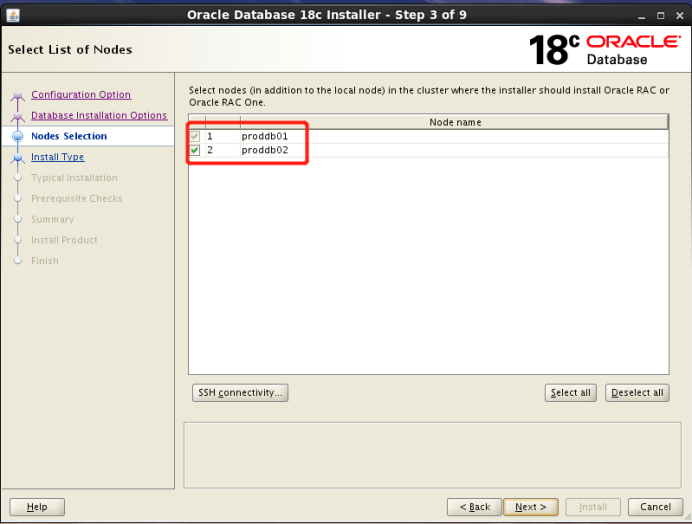This screenshot has width=692, height=524.
Task: Click the Deselect all button
Action: click(637, 392)
